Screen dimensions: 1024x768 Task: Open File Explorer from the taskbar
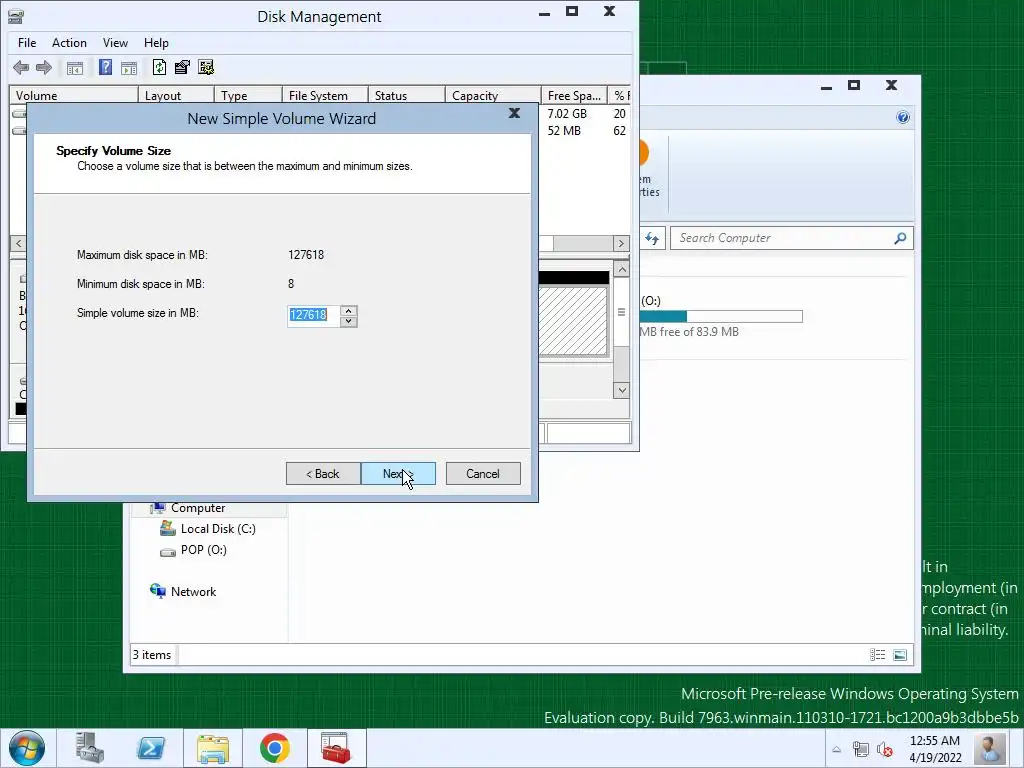coord(213,749)
